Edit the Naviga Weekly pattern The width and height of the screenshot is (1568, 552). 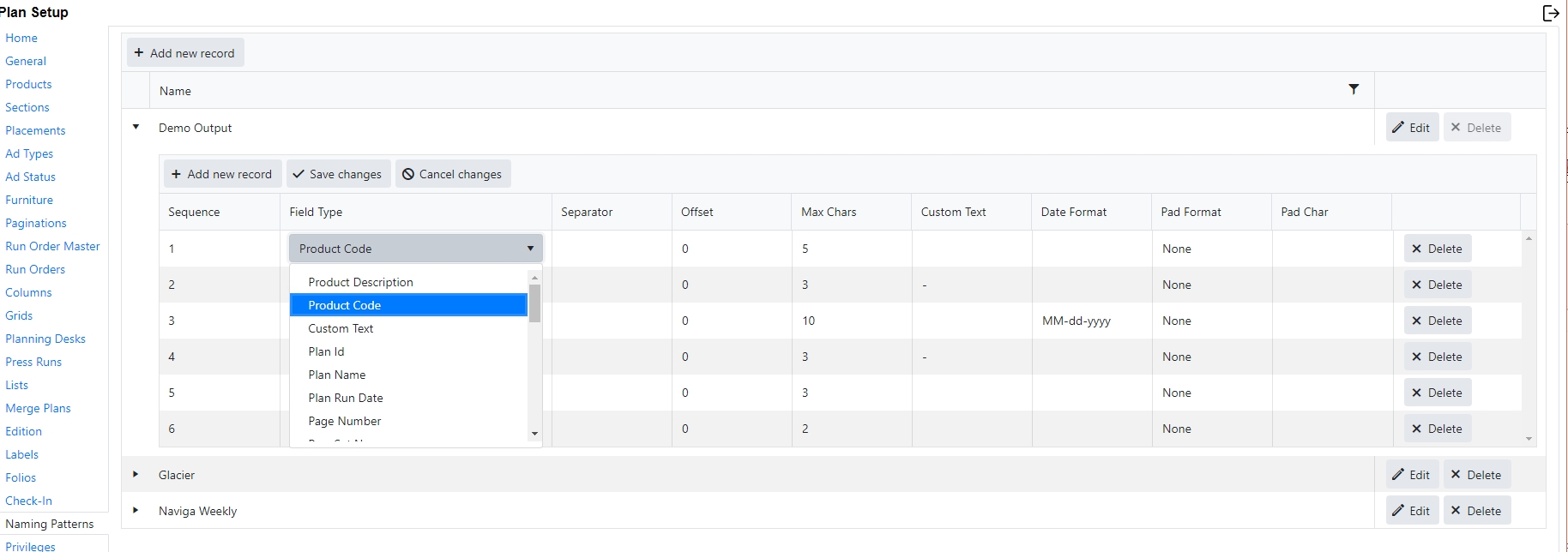[1411, 511]
